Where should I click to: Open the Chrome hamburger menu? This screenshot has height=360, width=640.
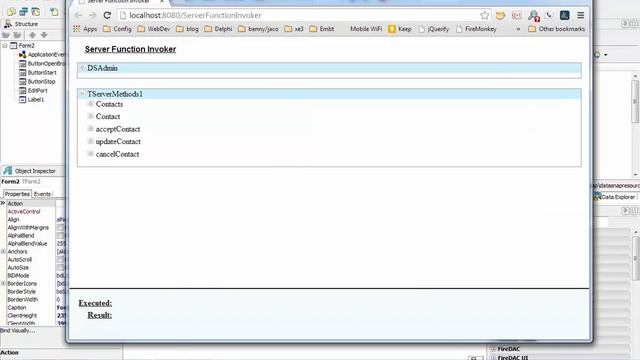(580, 16)
